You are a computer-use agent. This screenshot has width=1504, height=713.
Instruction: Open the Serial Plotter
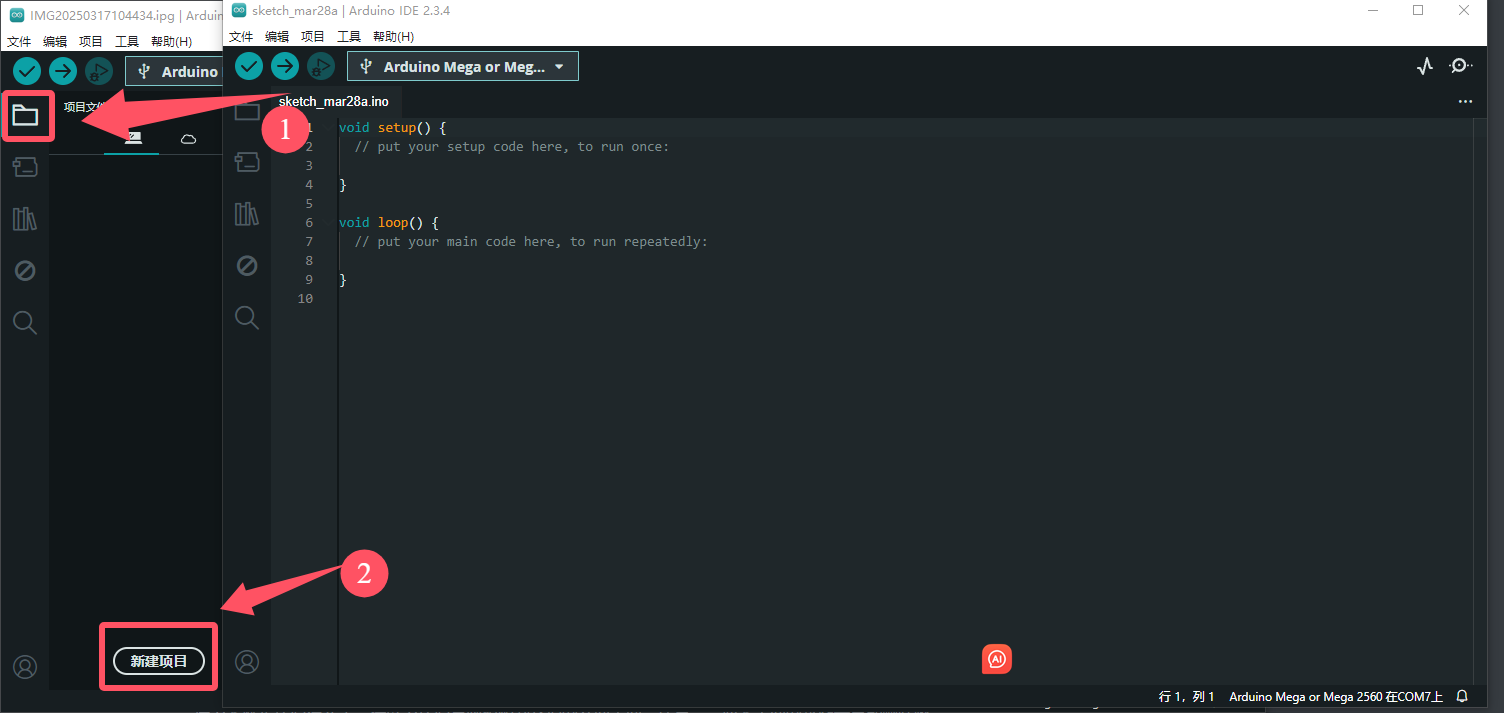1425,66
